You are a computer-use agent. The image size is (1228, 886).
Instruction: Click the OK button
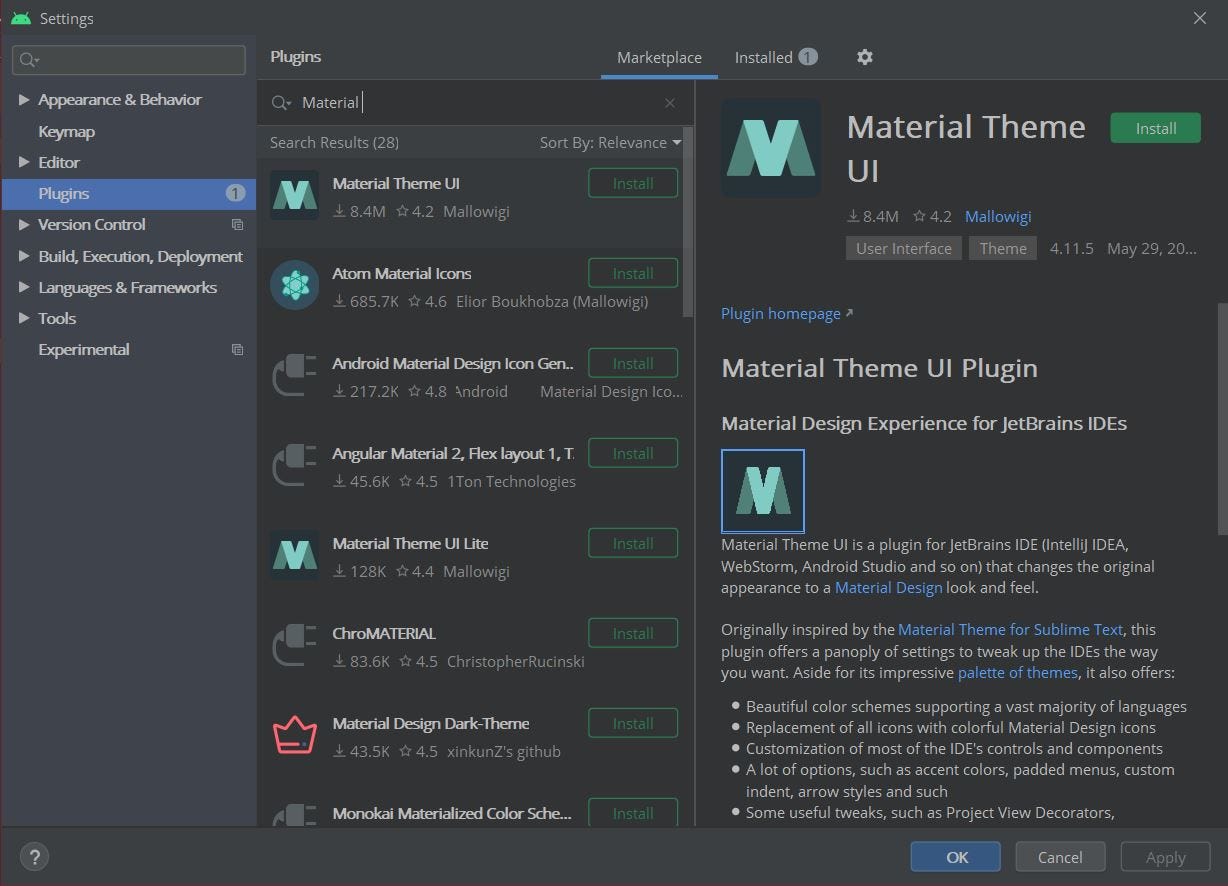(x=957, y=857)
